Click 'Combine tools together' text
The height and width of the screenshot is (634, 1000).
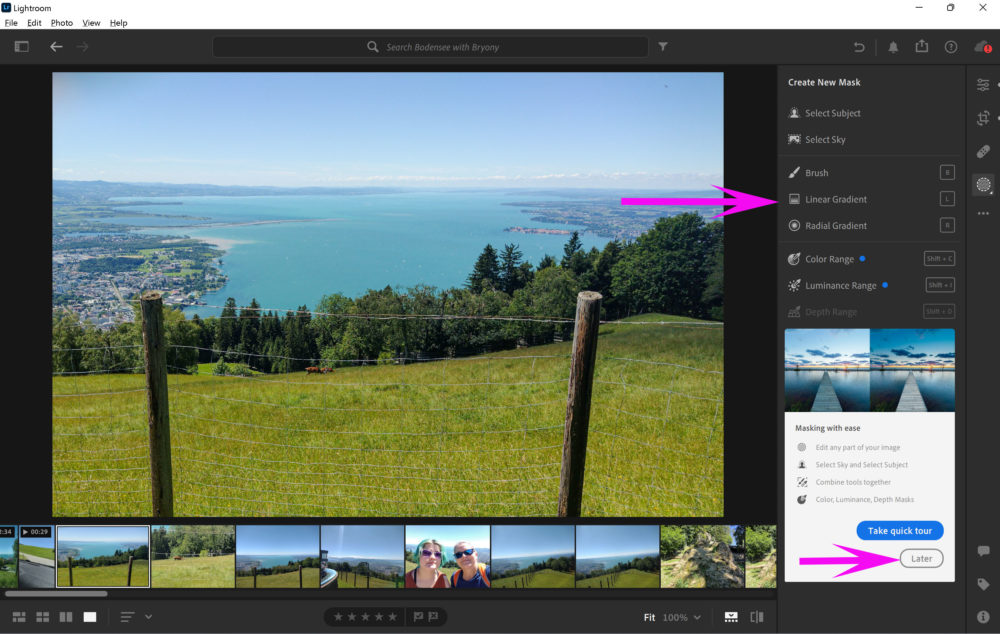853,482
